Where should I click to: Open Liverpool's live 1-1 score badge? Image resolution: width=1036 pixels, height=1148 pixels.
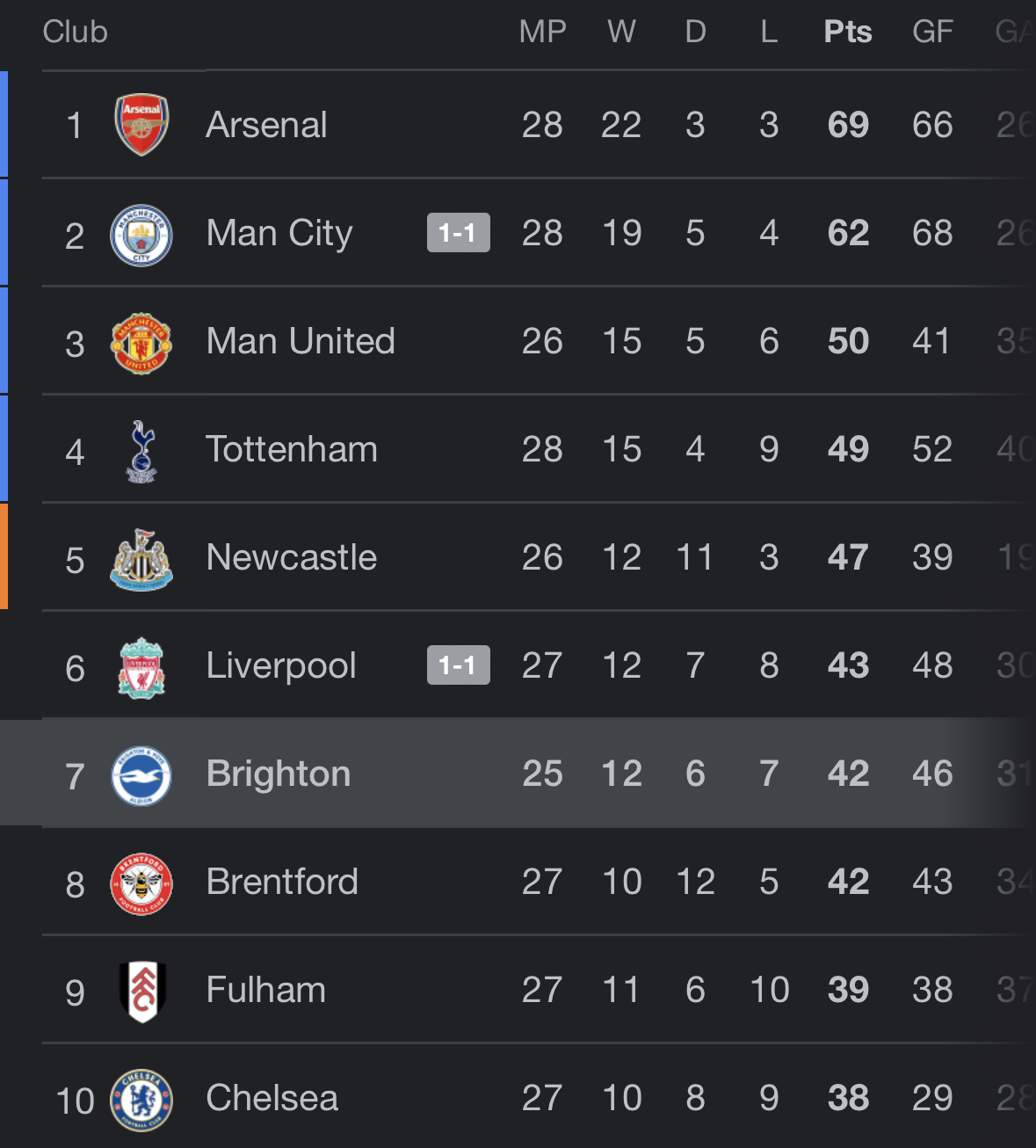point(458,665)
